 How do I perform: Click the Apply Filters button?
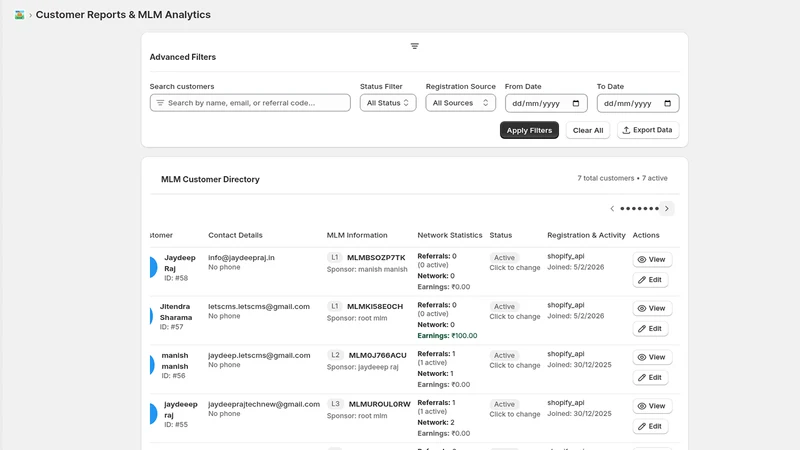[529, 130]
